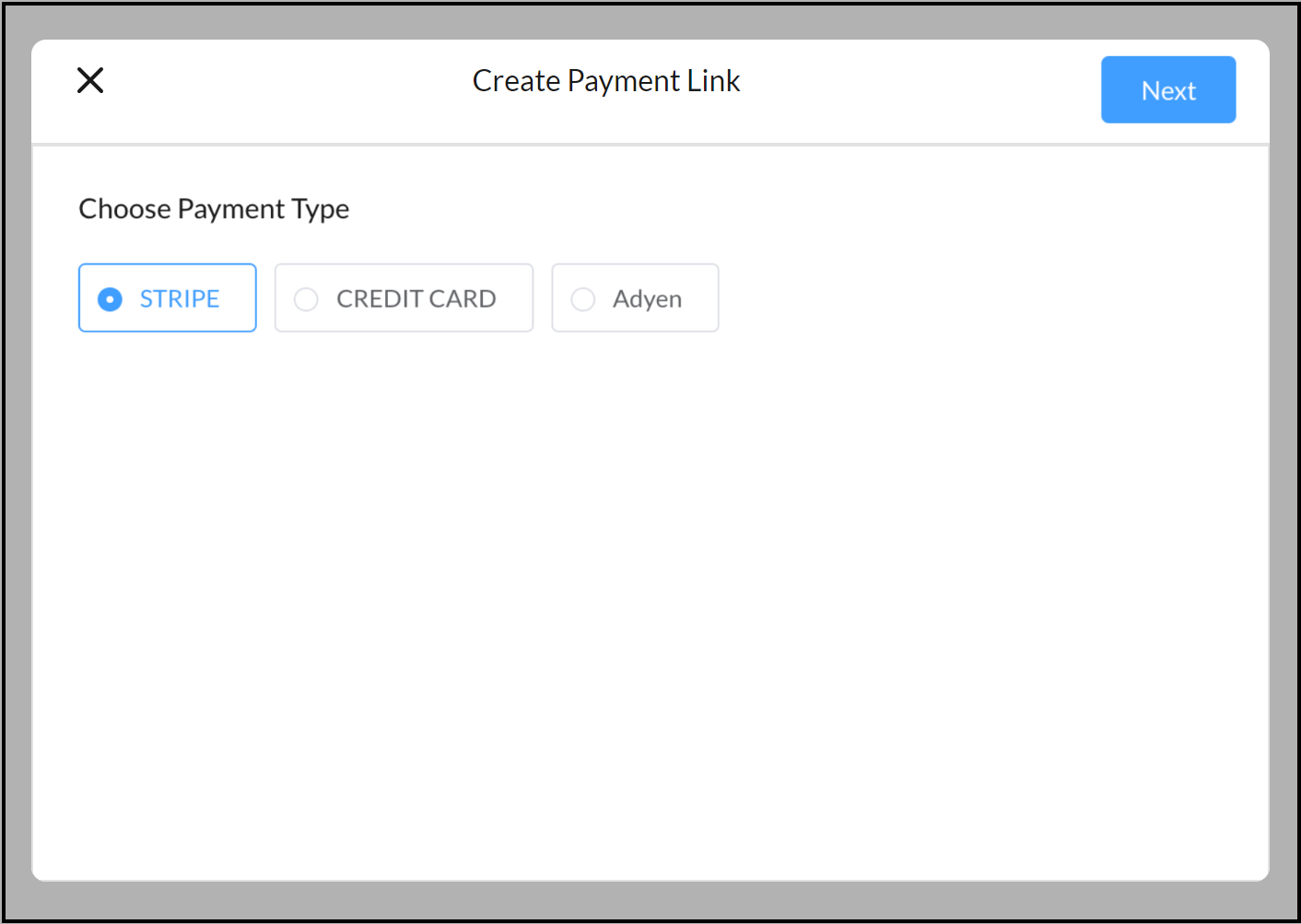Close the Create Payment Link dialog
This screenshot has width=1301, height=924.
click(89, 80)
